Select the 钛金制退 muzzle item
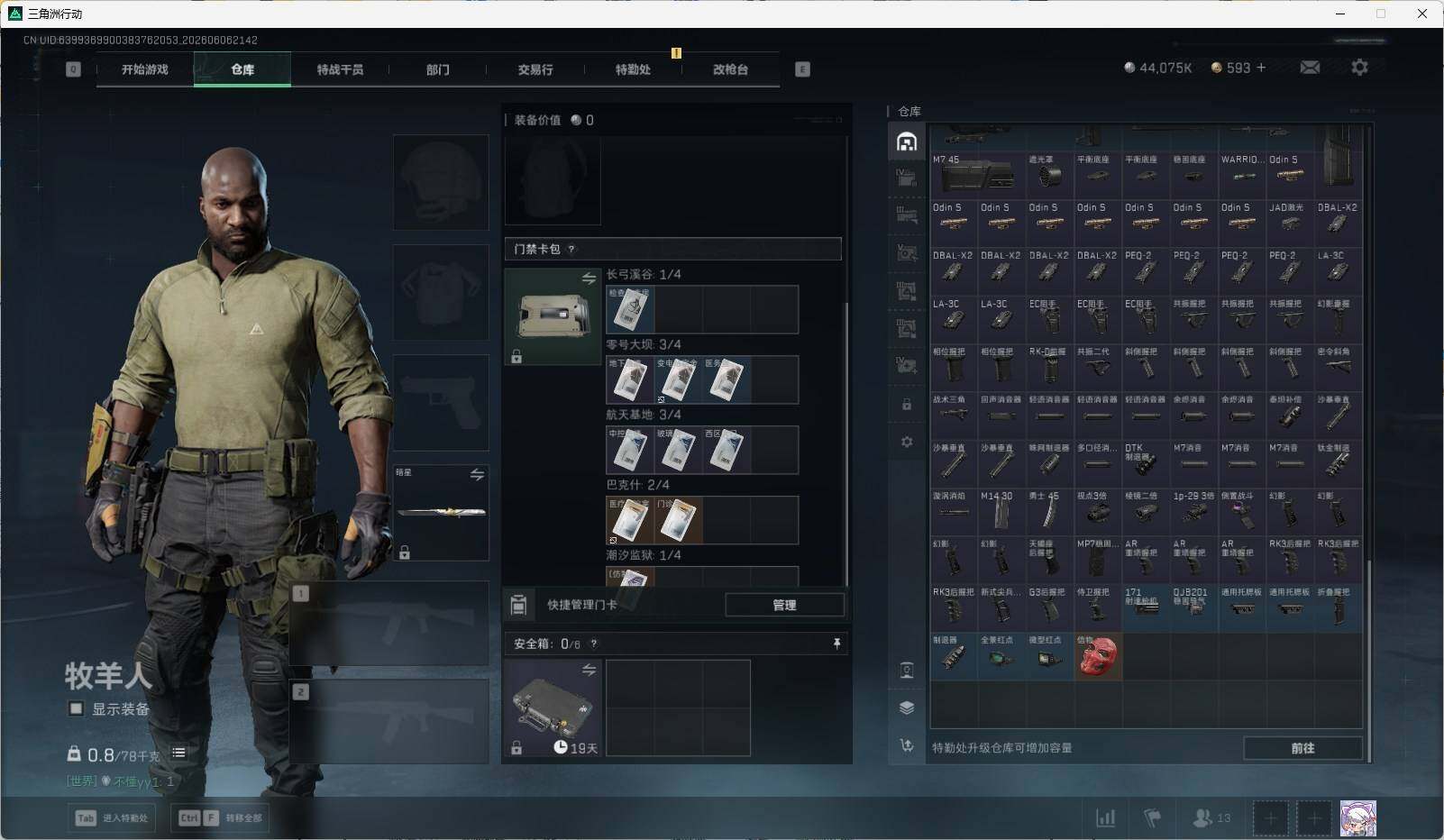 tap(1339, 464)
